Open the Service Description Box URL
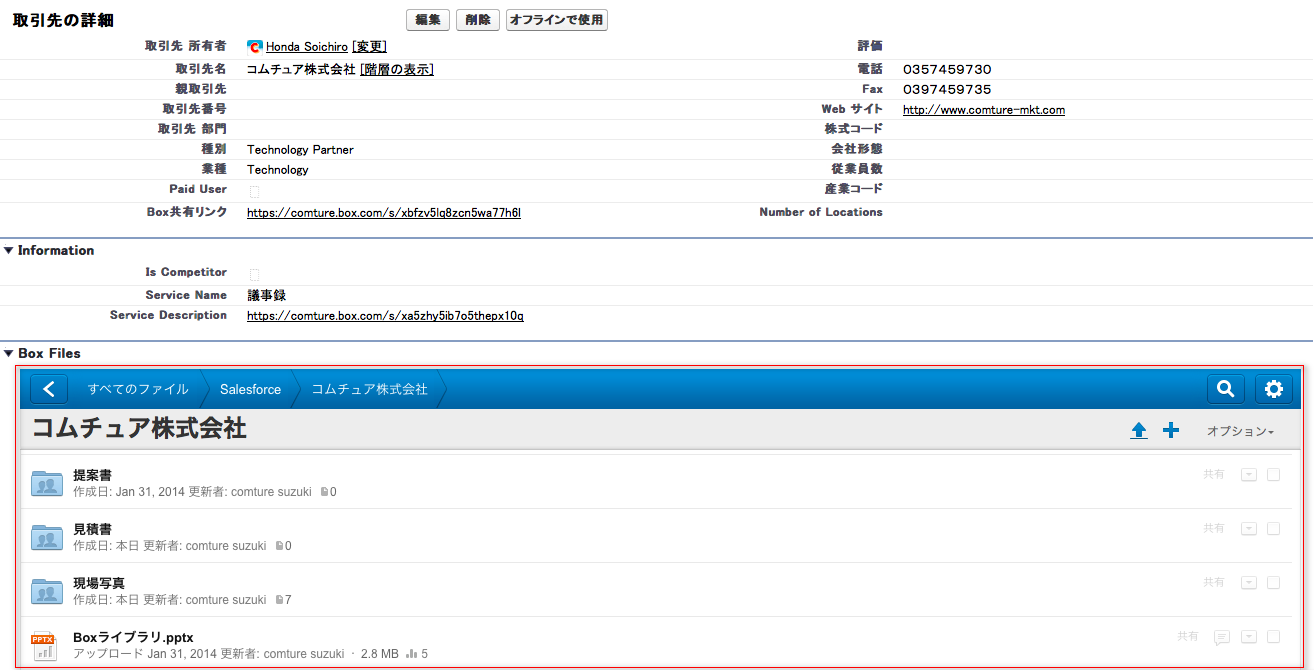 tap(385, 316)
